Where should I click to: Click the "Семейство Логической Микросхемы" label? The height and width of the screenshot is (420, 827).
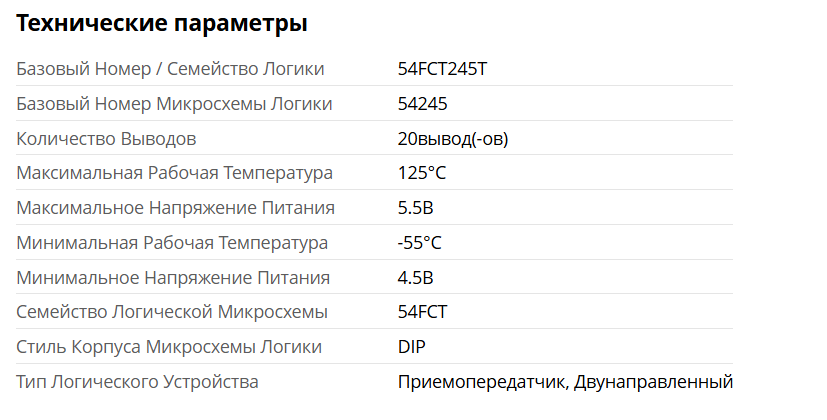172,312
